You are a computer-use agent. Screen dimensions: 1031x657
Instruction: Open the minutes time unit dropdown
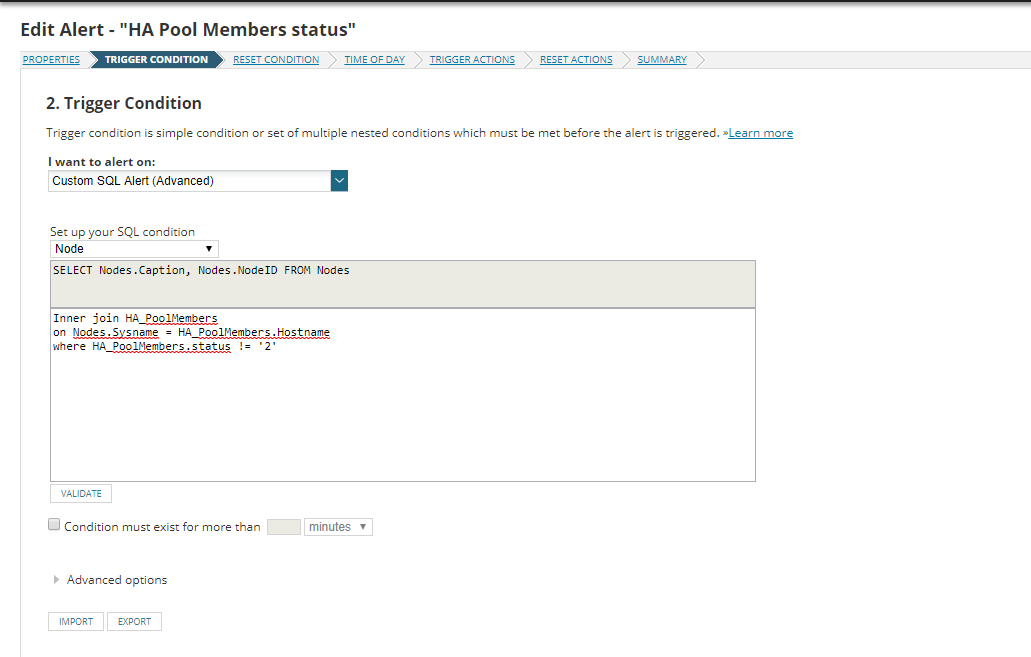[338, 527]
